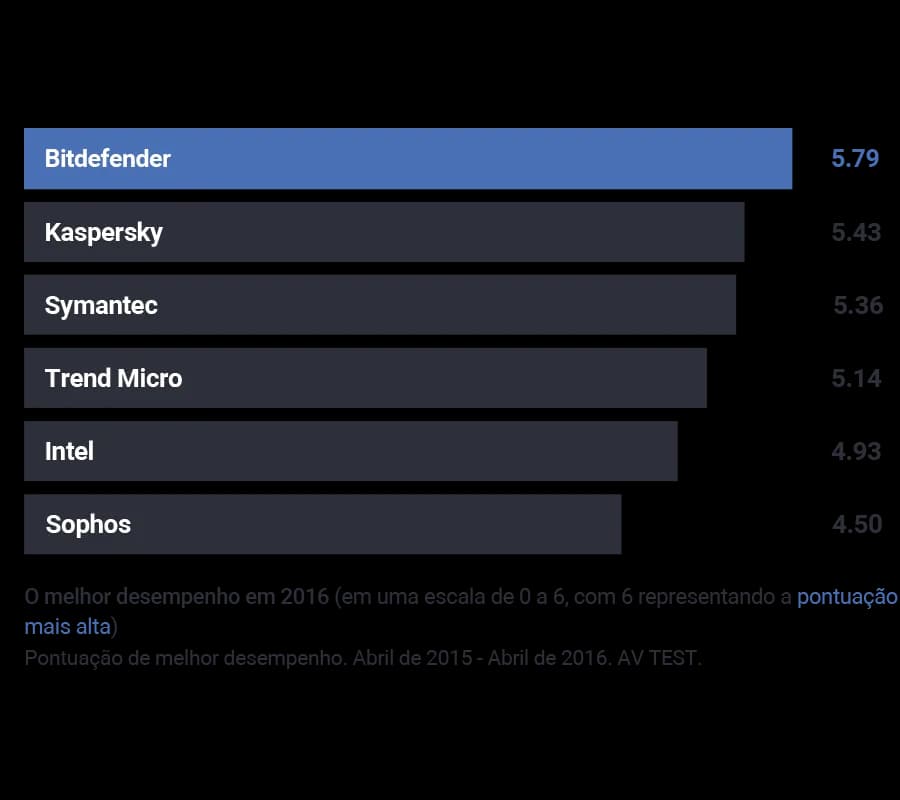
Task: Click the Sophos score 4.50
Action: click(857, 524)
